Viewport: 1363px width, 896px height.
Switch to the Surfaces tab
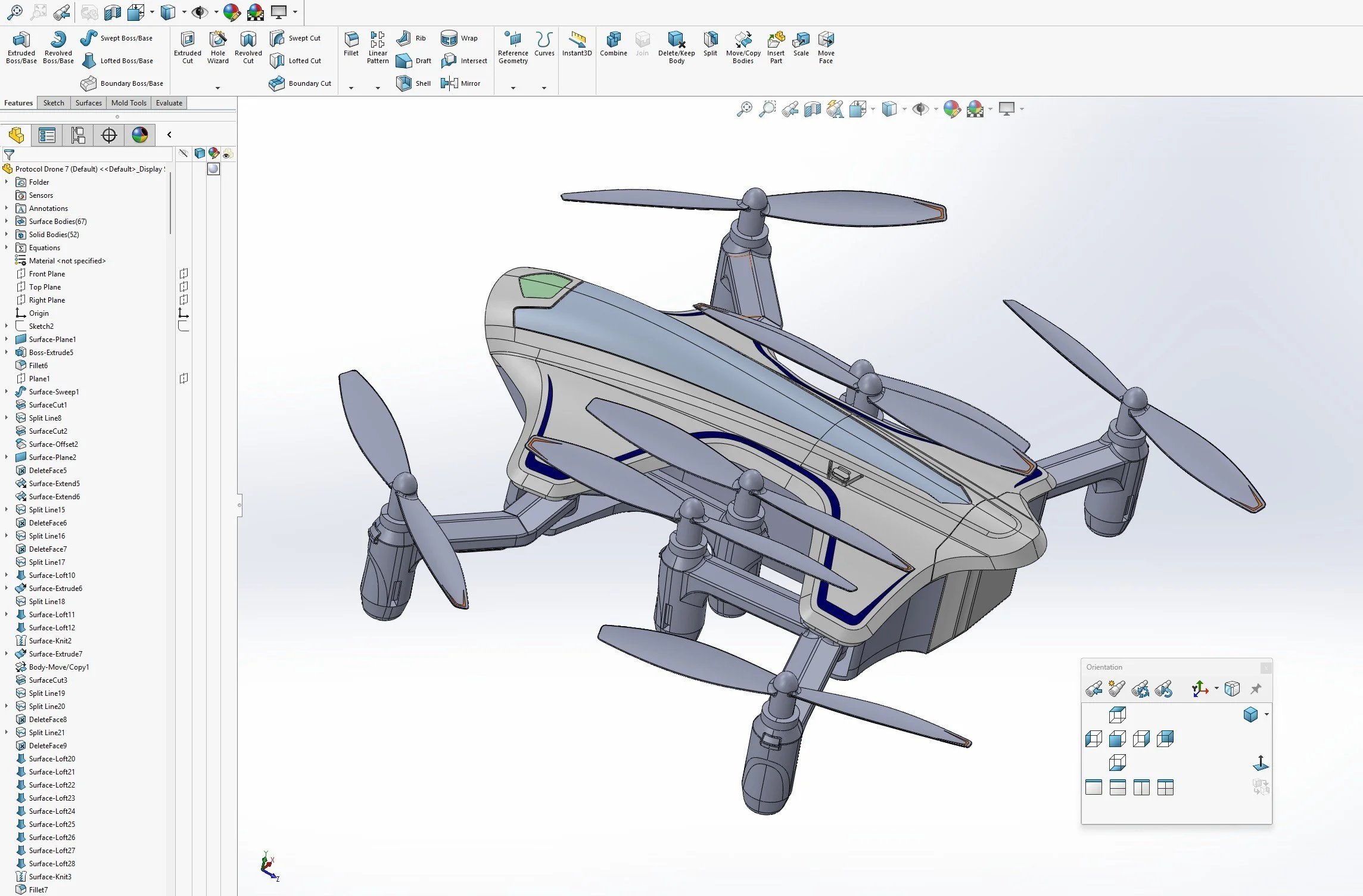(88, 103)
